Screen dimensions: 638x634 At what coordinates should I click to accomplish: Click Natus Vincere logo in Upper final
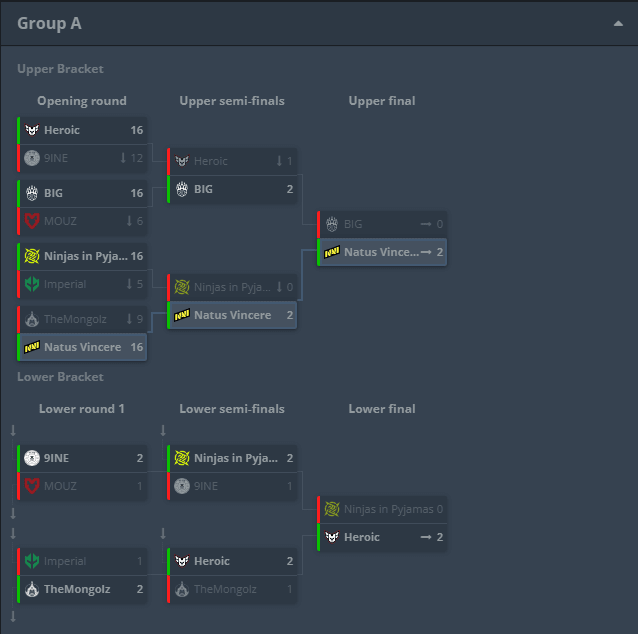[x=332, y=252]
